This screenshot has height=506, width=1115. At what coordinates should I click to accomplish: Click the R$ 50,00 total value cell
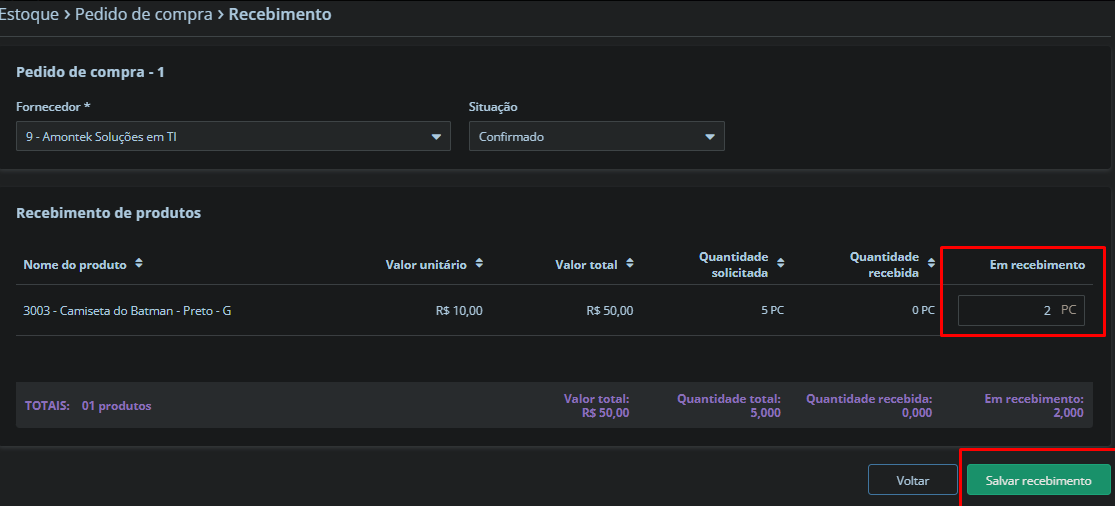point(609,311)
